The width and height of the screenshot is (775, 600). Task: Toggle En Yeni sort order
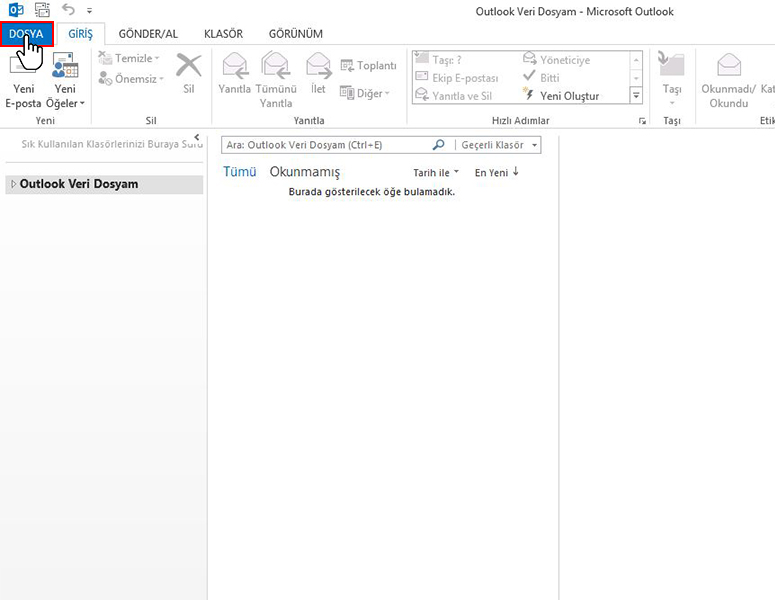pyautogui.click(x=496, y=173)
